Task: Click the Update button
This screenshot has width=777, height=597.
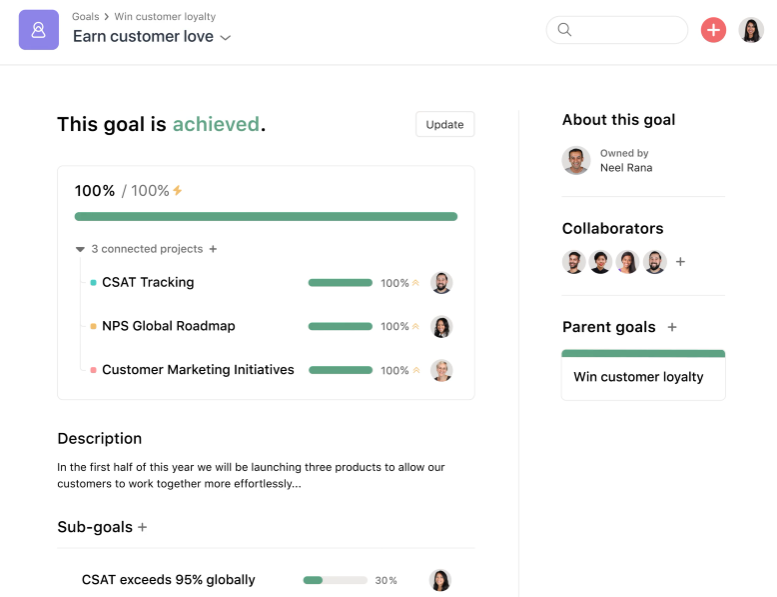Action: (x=445, y=125)
